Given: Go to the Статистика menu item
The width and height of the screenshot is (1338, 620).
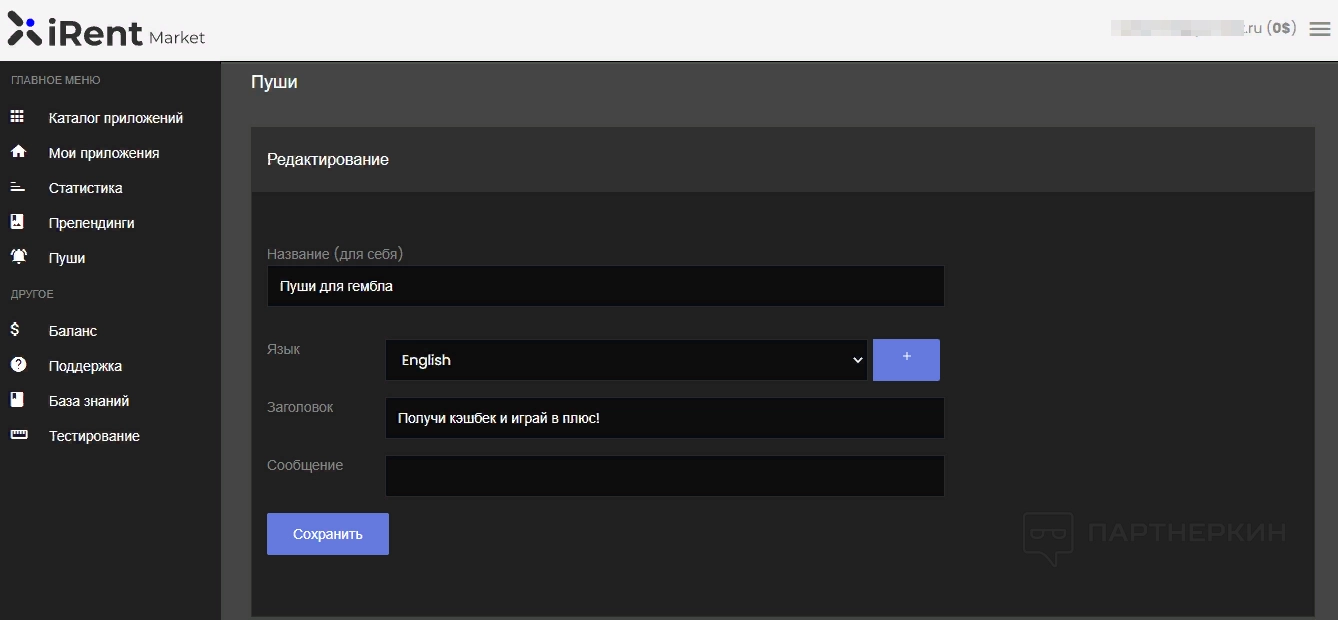Looking at the screenshot, I should point(85,188).
